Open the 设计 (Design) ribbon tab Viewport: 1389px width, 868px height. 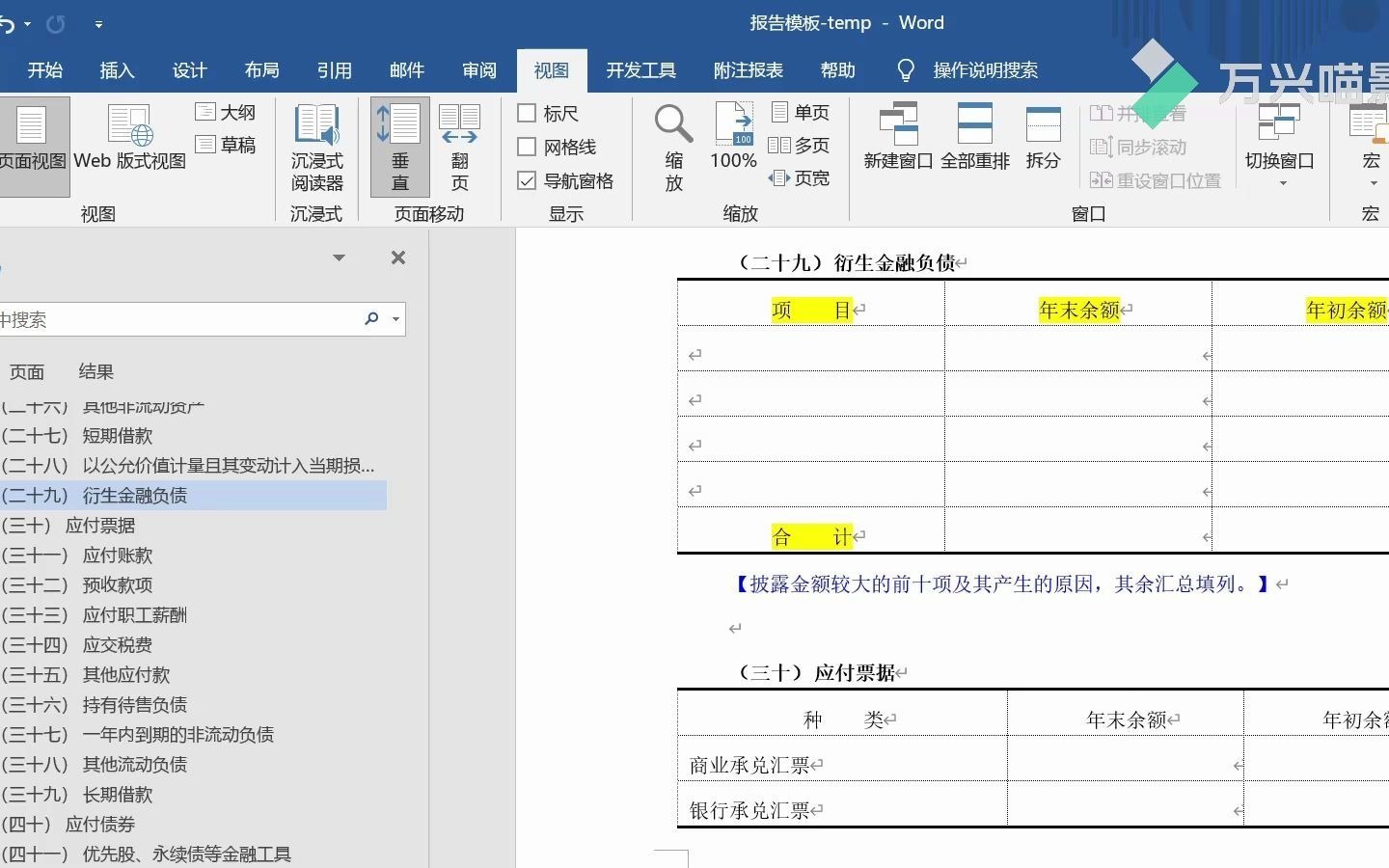point(189,70)
